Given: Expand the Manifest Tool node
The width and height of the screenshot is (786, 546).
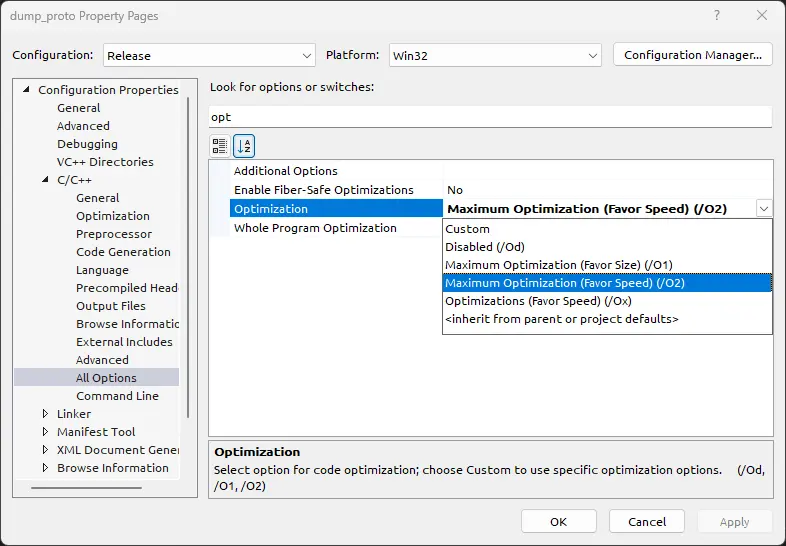Looking at the screenshot, I should tap(46, 432).
